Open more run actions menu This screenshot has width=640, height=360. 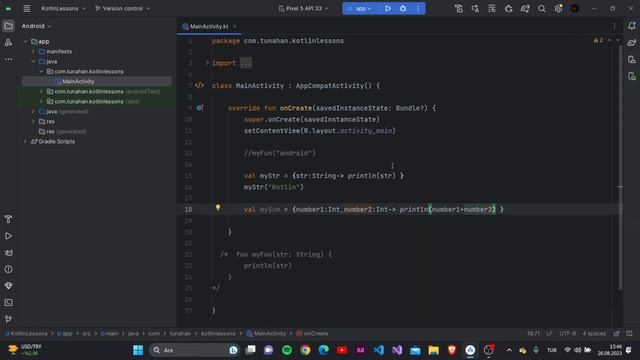[418, 9]
